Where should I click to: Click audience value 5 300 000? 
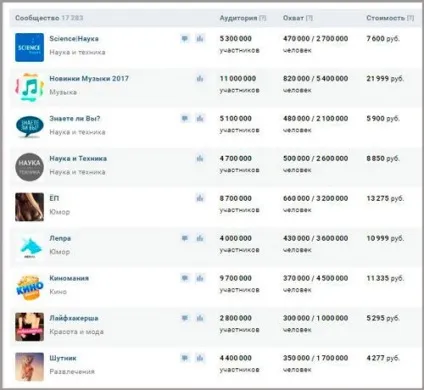point(236,39)
